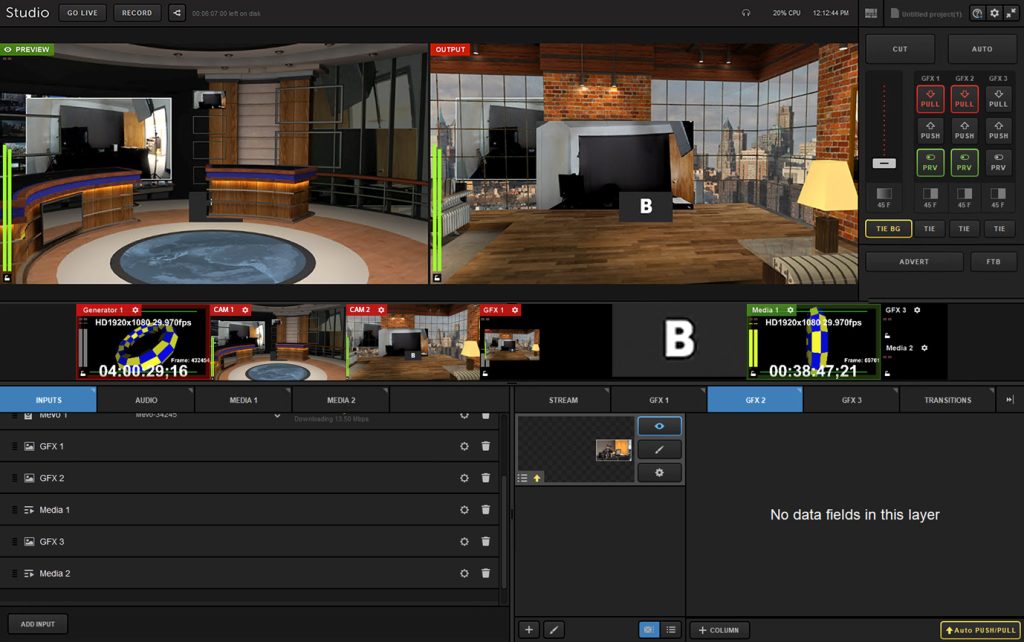Delete the Media 2 input
The width and height of the screenshot is (1024, 642).
(486, 573)
